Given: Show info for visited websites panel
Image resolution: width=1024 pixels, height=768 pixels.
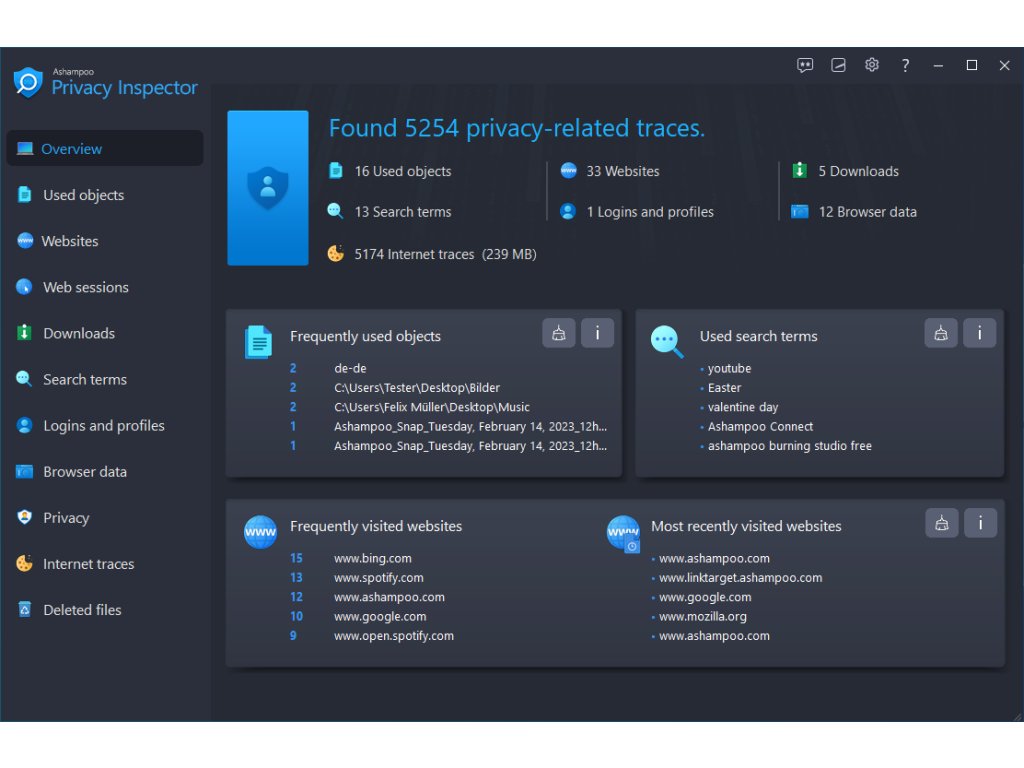Looking at the screenshot, I should pyautogui.click(x=980, y=522).
